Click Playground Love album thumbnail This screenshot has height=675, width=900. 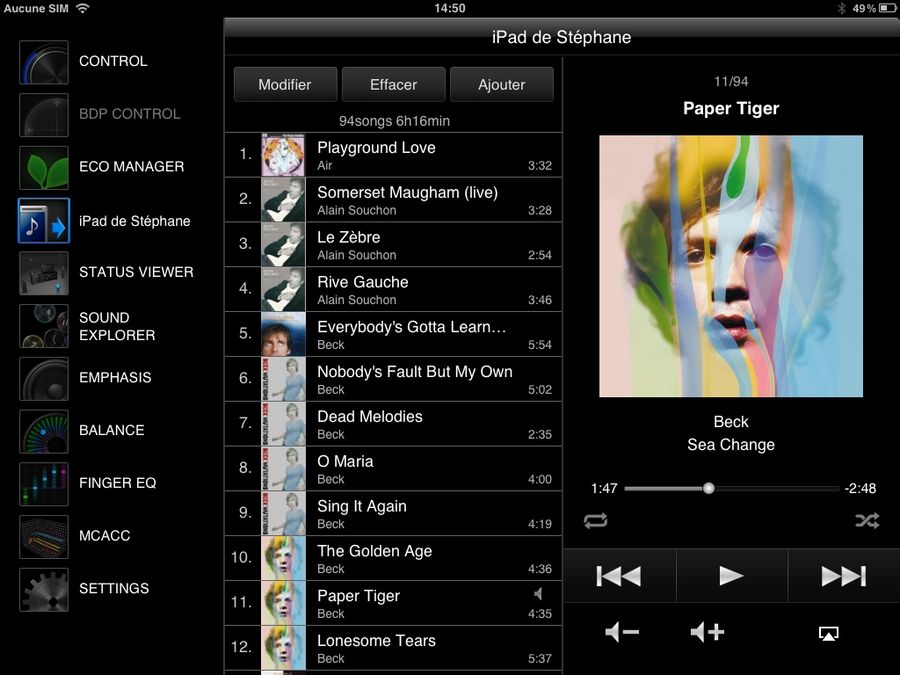pos(284,155)
